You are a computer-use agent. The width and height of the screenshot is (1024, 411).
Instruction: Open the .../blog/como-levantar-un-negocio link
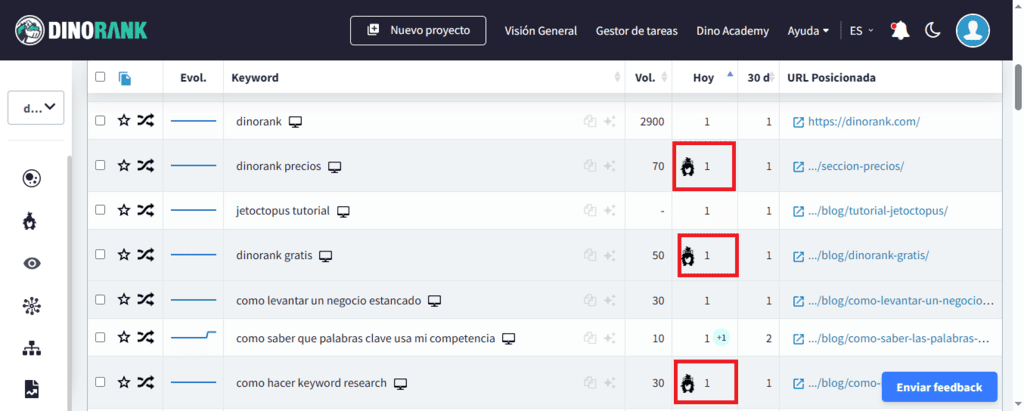(x=901, y=301)
